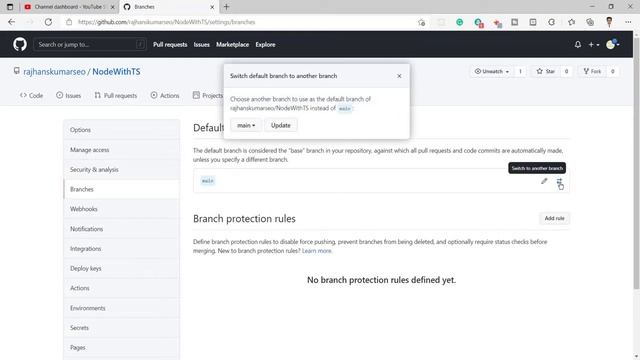The image size is (640, 360).
Task: Open the browser profile avatar
Action: pyautogui.click(x=609, y=22)
